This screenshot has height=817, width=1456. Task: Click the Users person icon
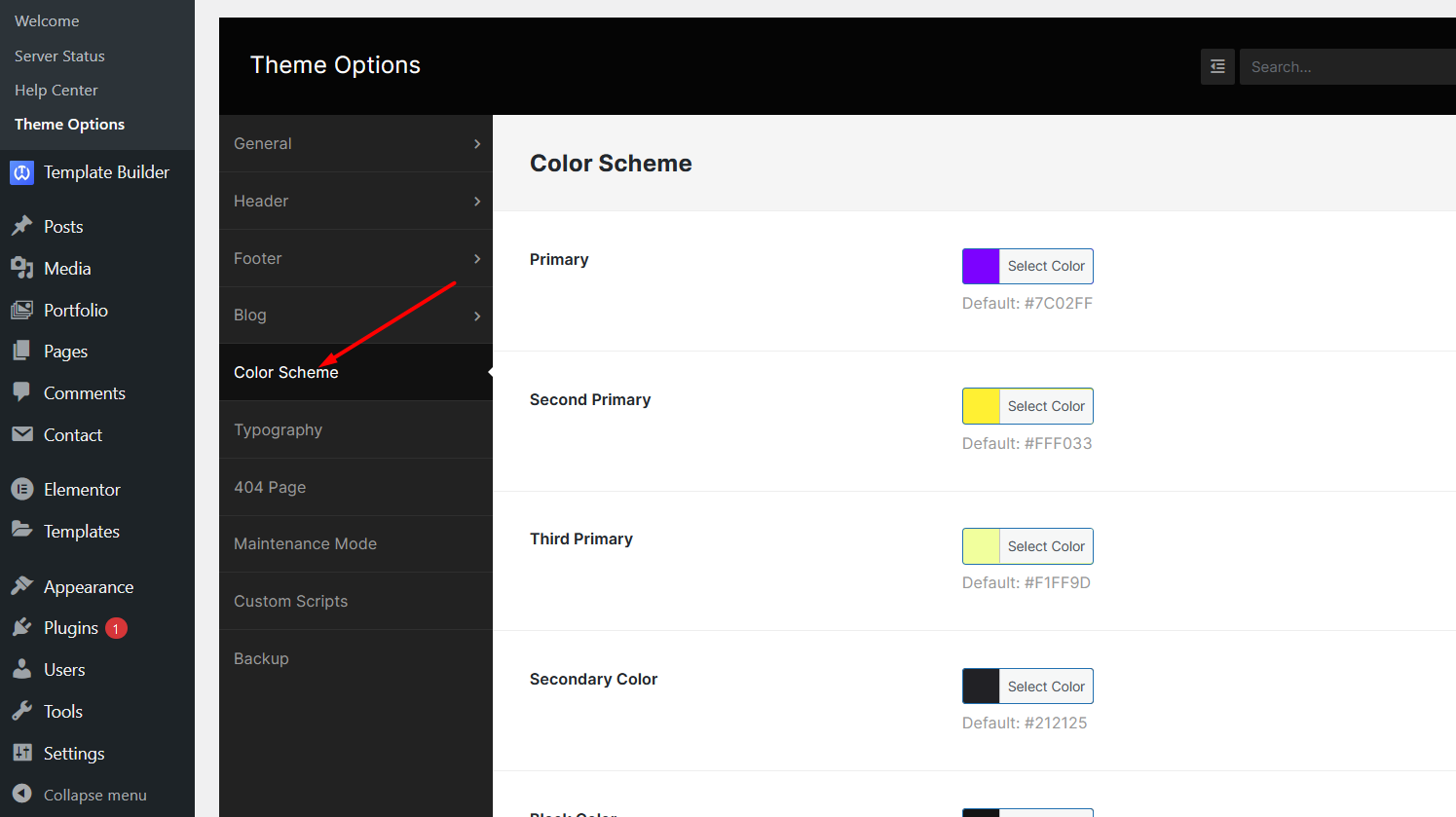[x=21, y=669]
